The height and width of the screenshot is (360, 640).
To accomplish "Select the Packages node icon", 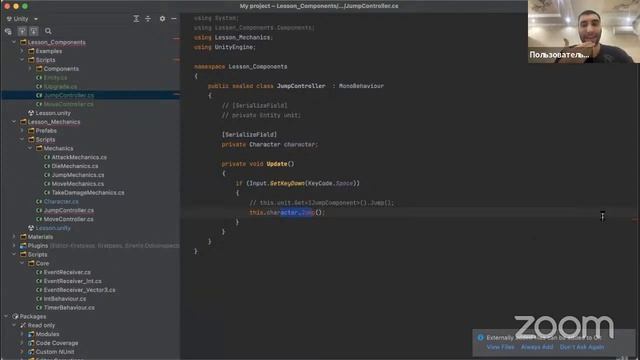I will (16, 316).
